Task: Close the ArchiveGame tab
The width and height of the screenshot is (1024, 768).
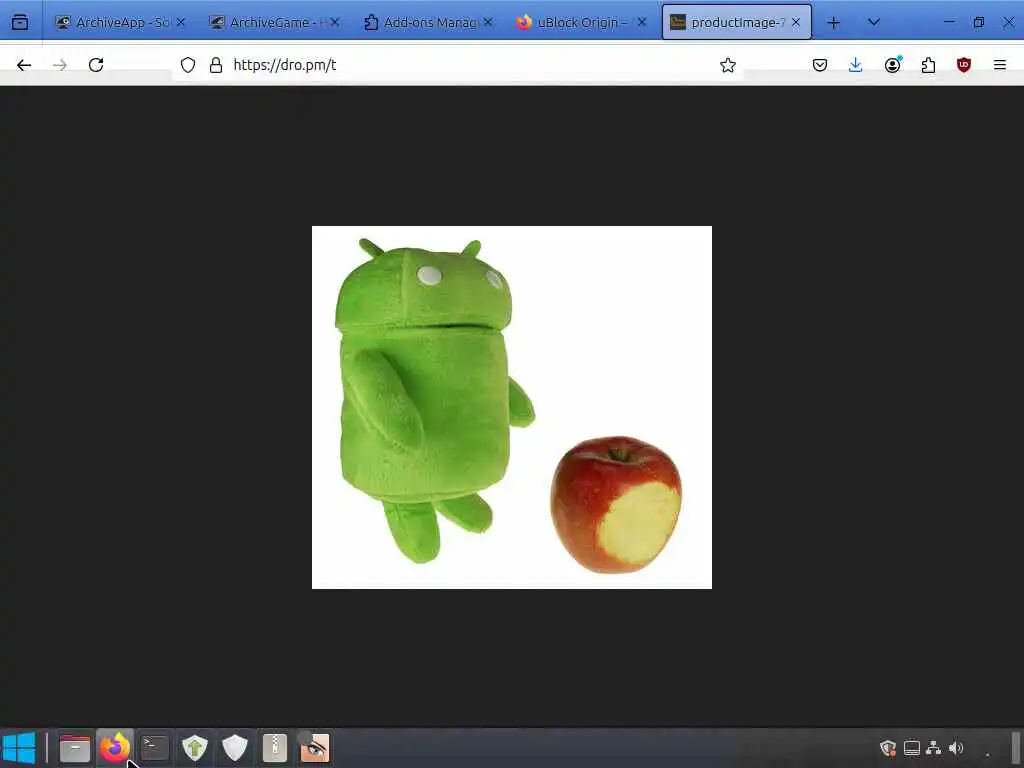Action: point(335,22)
